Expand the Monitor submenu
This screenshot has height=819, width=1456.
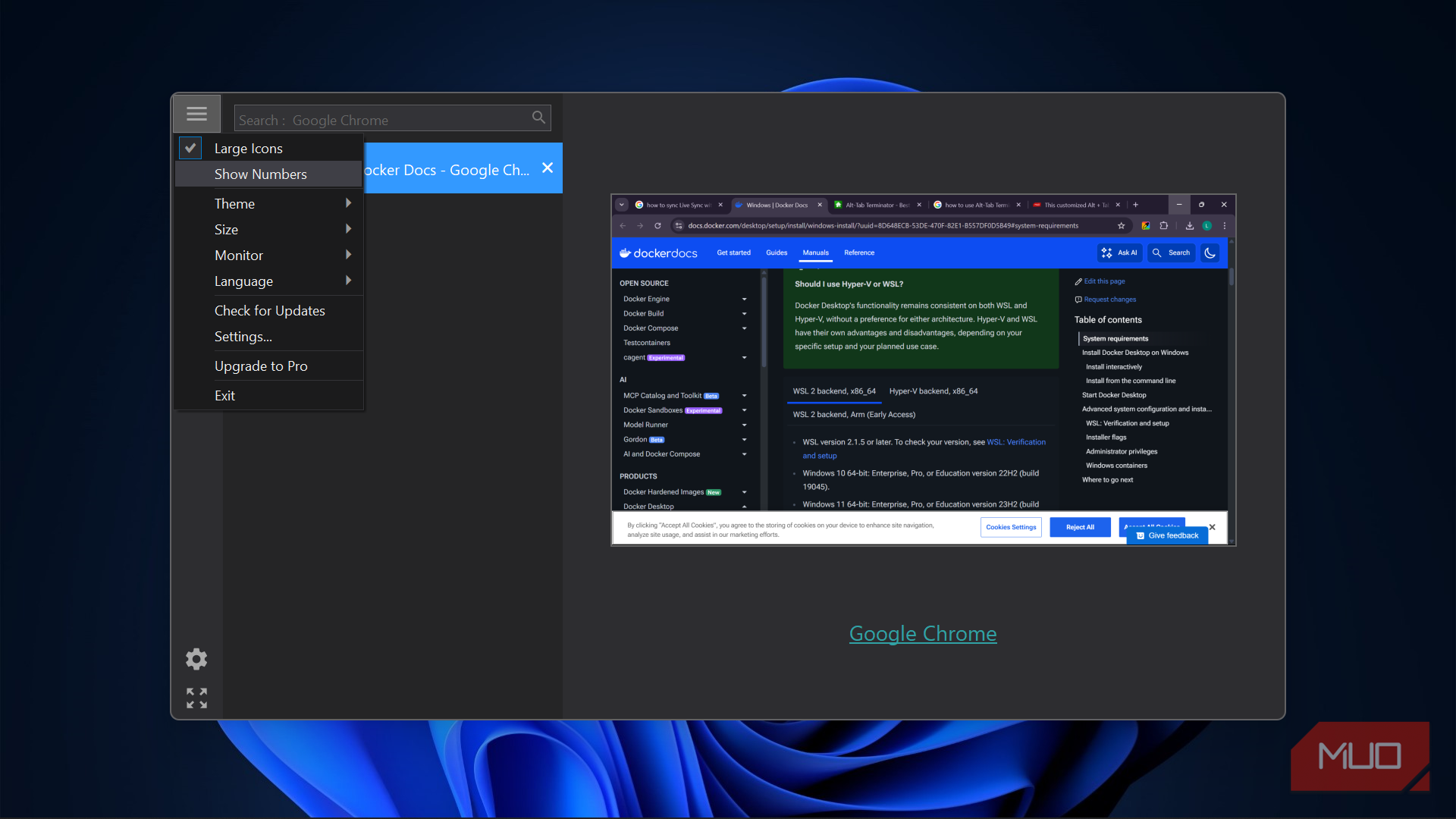pyautogui.click(x=268, y=255)
